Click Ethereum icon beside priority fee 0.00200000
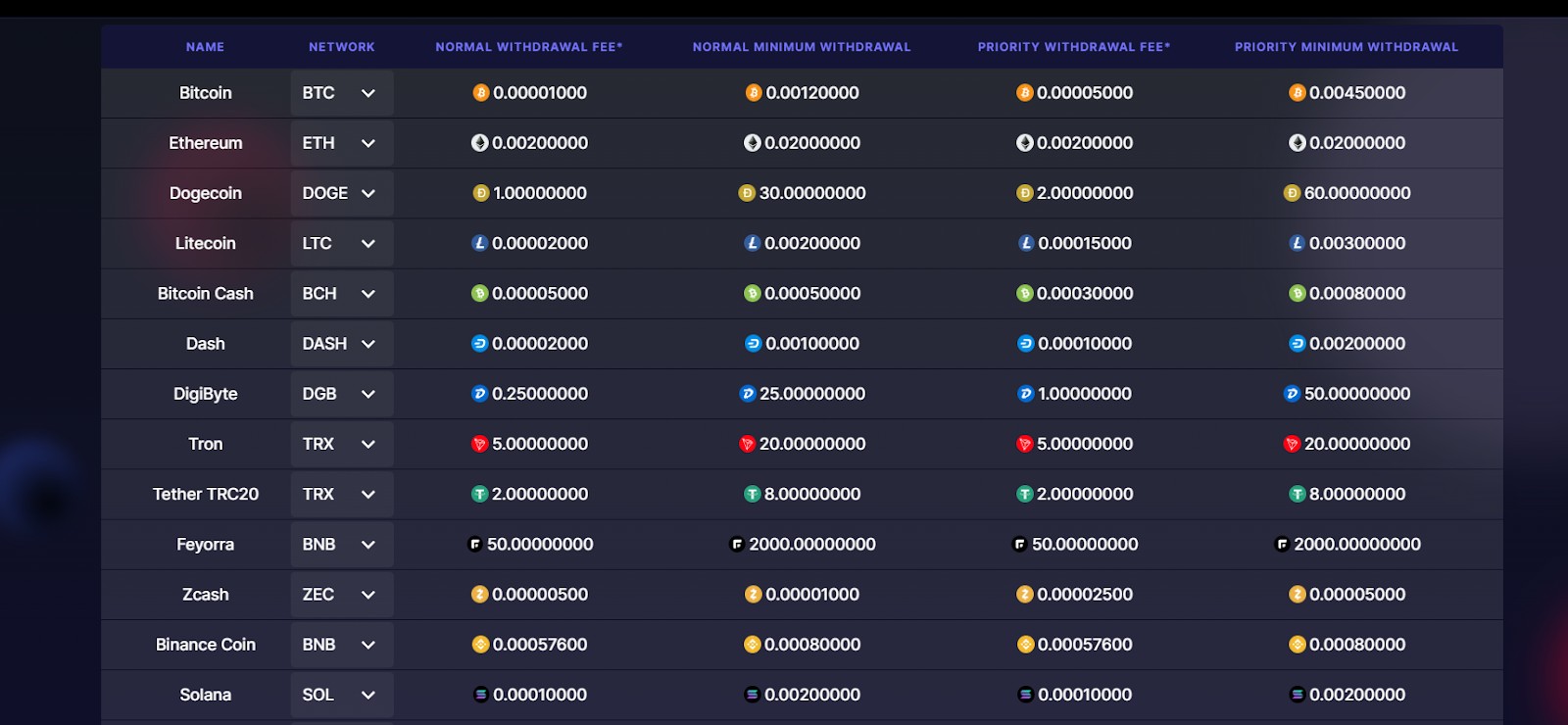1568x725 pixels. tap(1025, 143)
